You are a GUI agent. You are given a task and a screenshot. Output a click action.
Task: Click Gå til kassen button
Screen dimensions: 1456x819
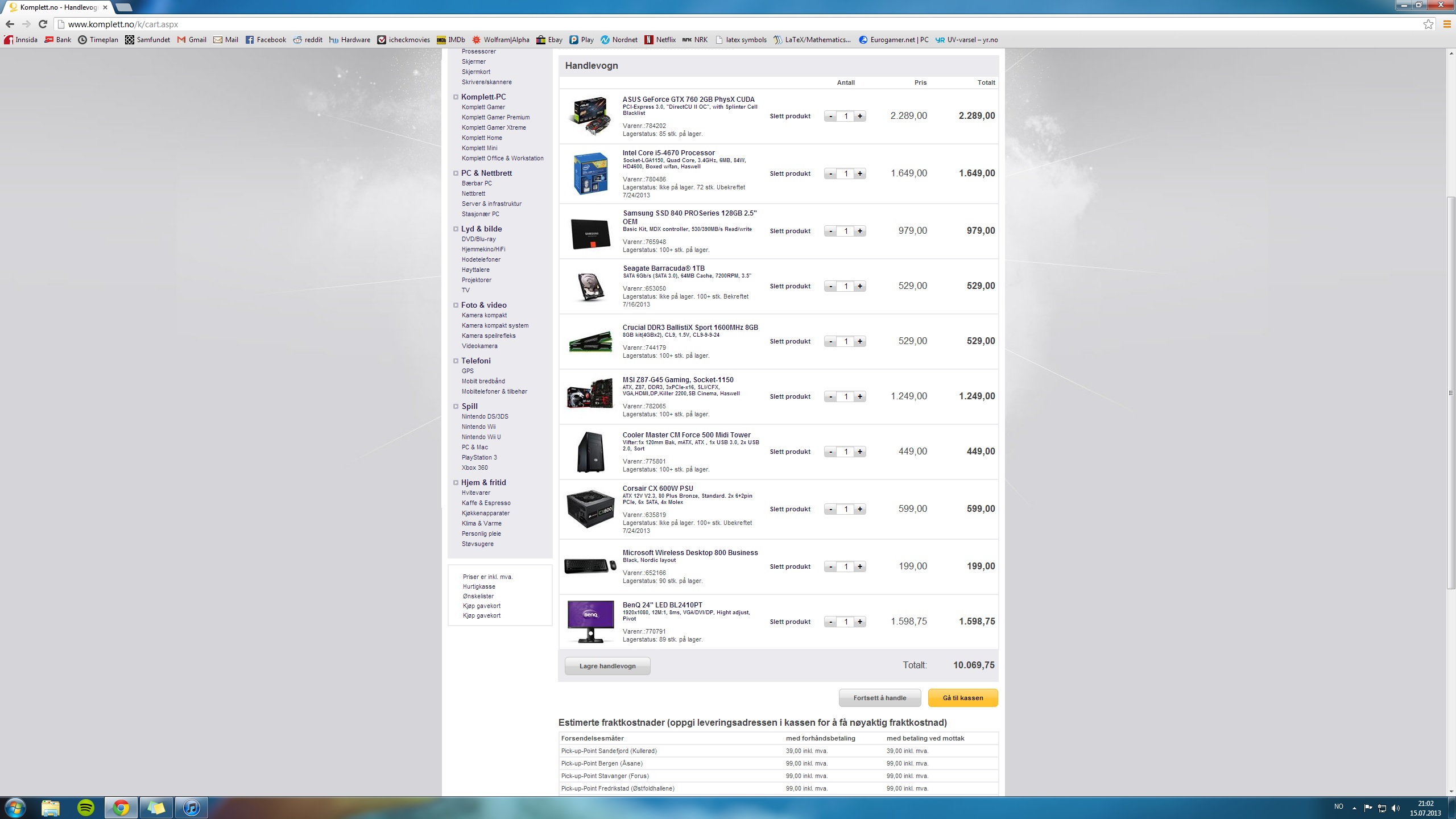pos(963,698)
